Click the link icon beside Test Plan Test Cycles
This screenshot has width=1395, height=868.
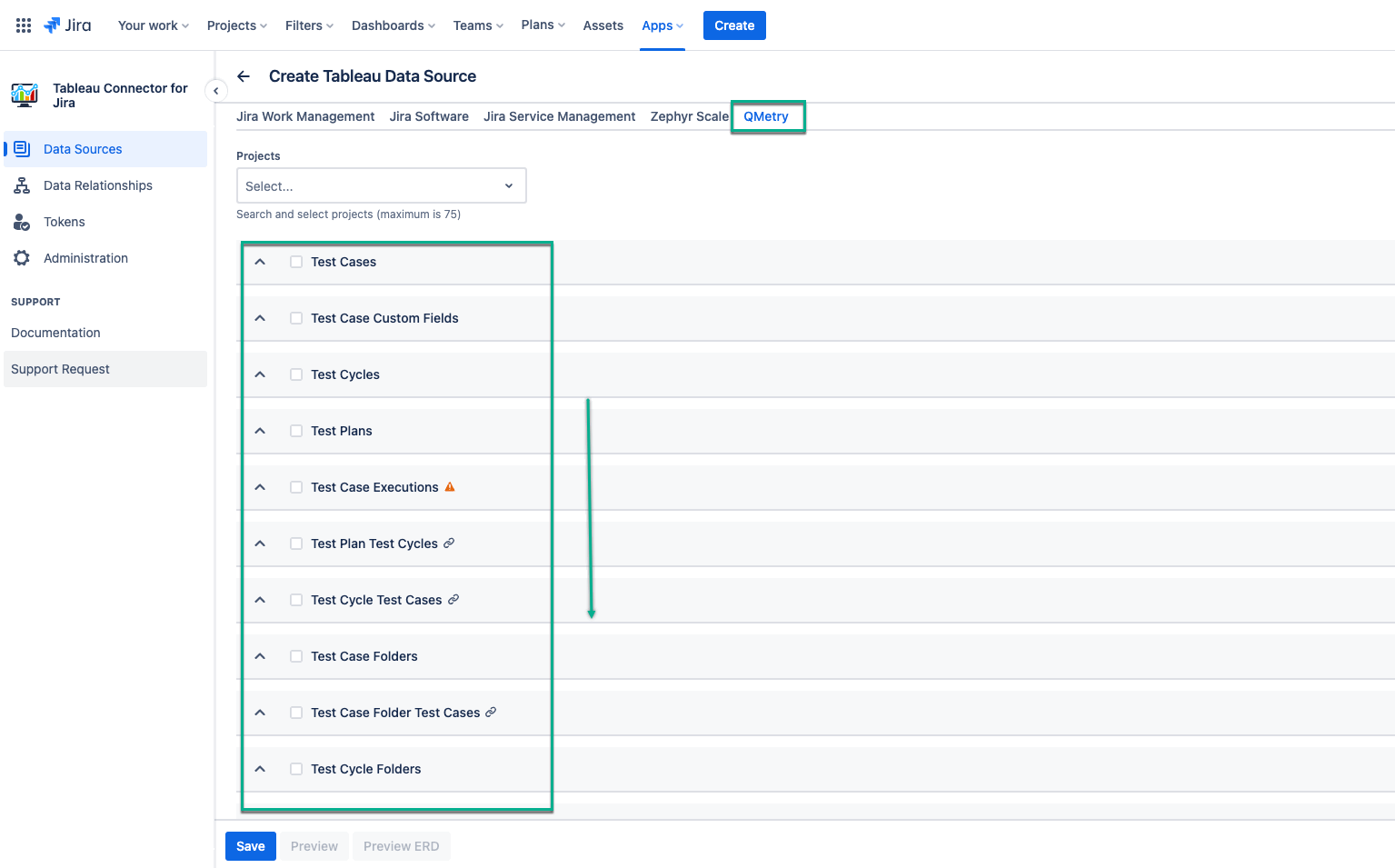tap(449, 544)
